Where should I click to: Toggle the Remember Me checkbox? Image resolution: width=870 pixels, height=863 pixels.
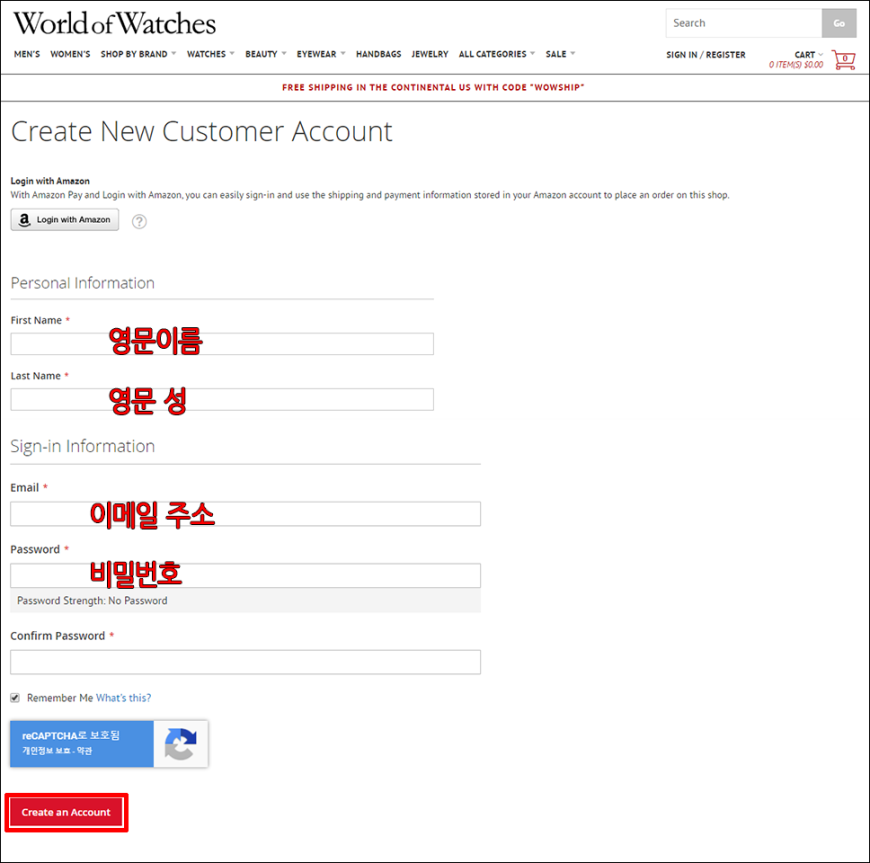15,698
